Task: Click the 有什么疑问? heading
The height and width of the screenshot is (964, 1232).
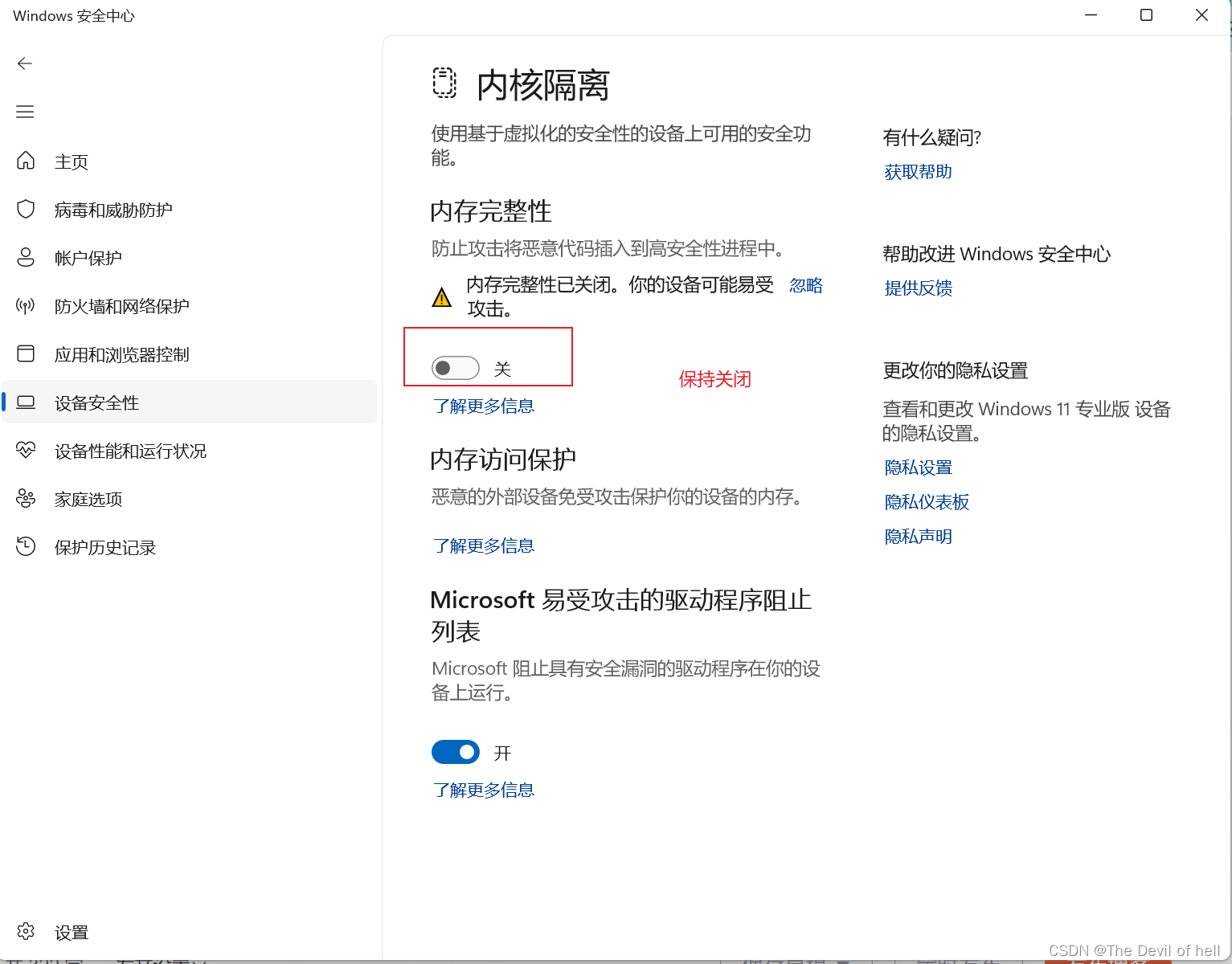Action: [x=932, y=137]
